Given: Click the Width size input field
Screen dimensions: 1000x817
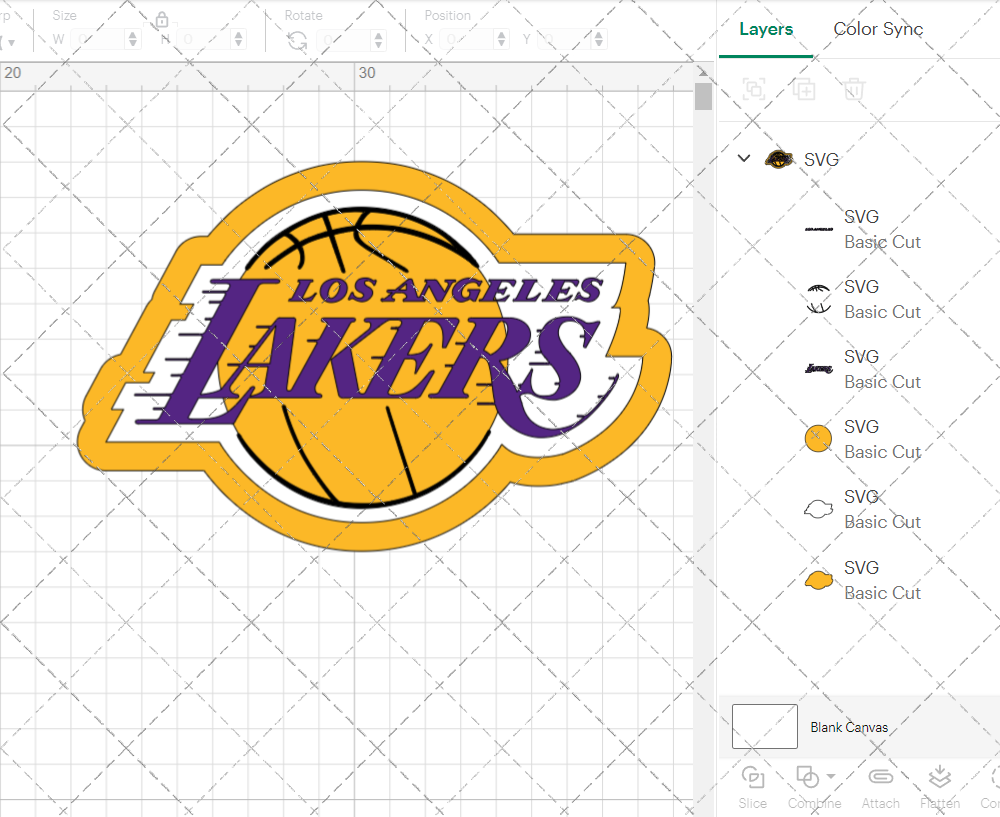Looking at the screenshot, I should [98, 40].
